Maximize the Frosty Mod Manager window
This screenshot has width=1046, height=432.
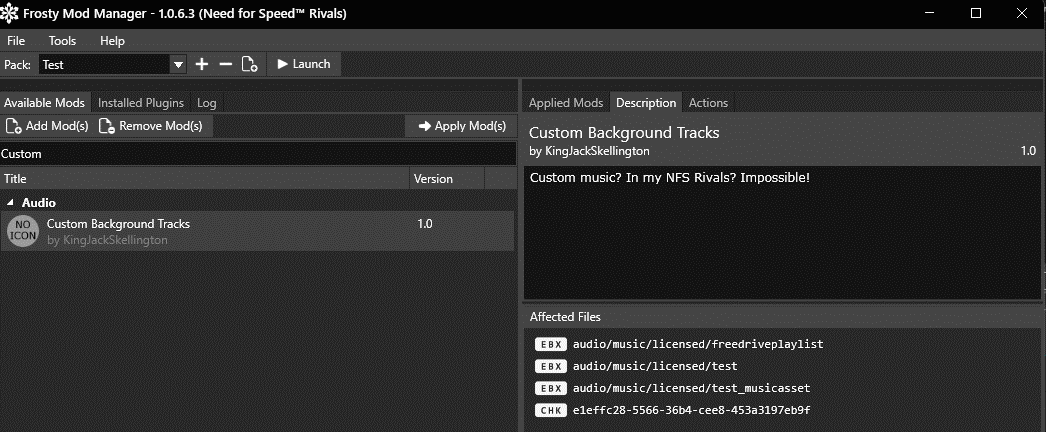[x=976, y=13]
